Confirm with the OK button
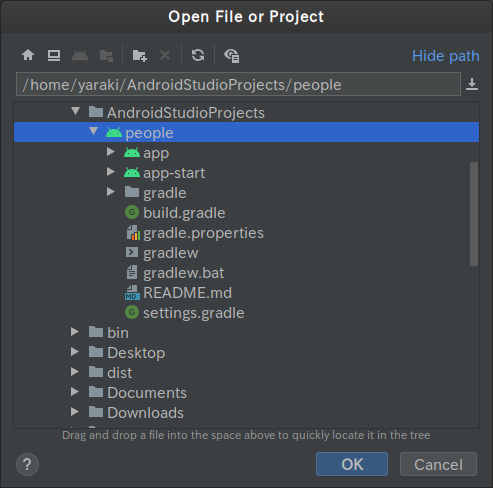Viewport: 493px width, 488px height. 352,464
